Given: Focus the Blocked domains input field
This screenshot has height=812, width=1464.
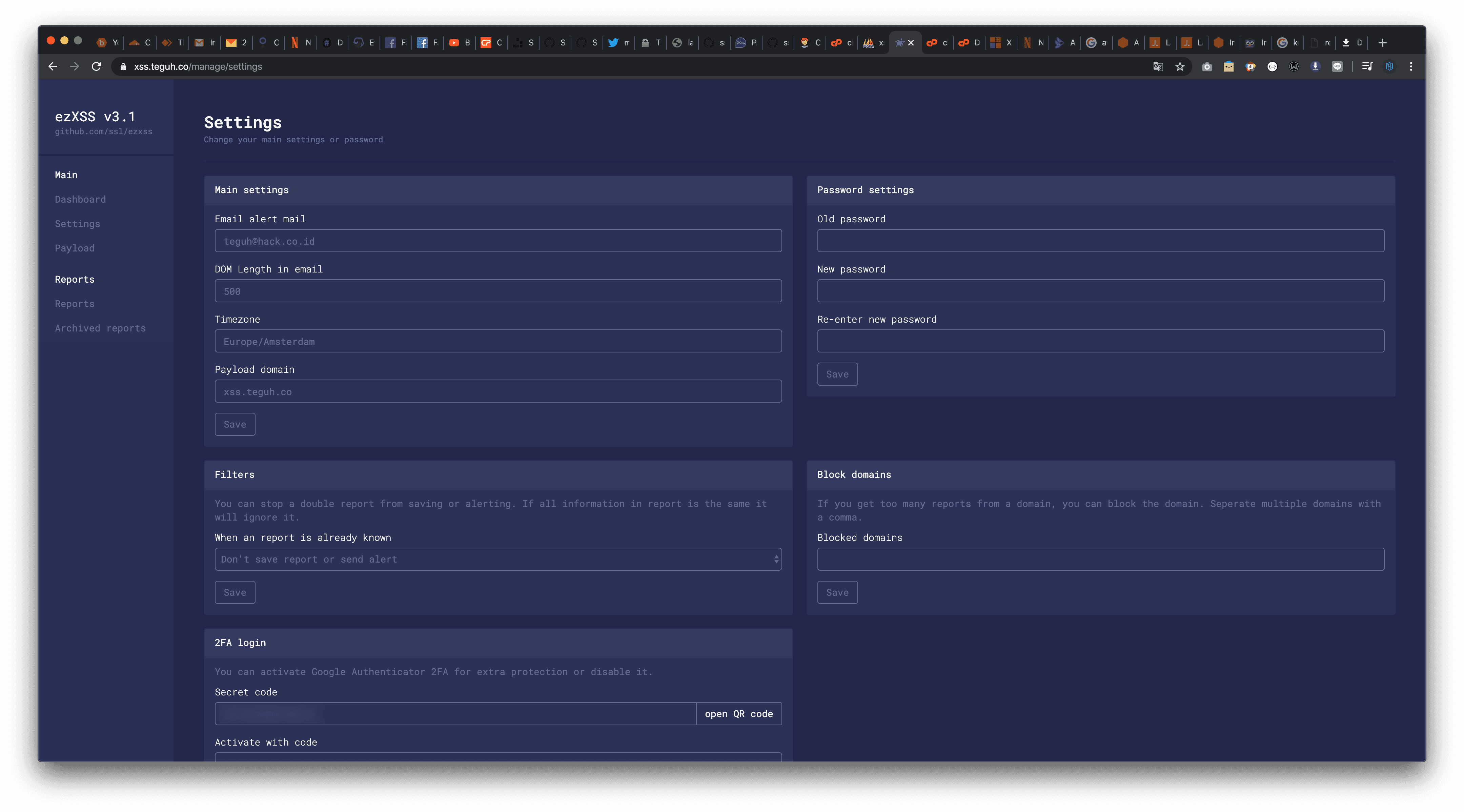Looking at the screenshot, I should point(1100,559).
